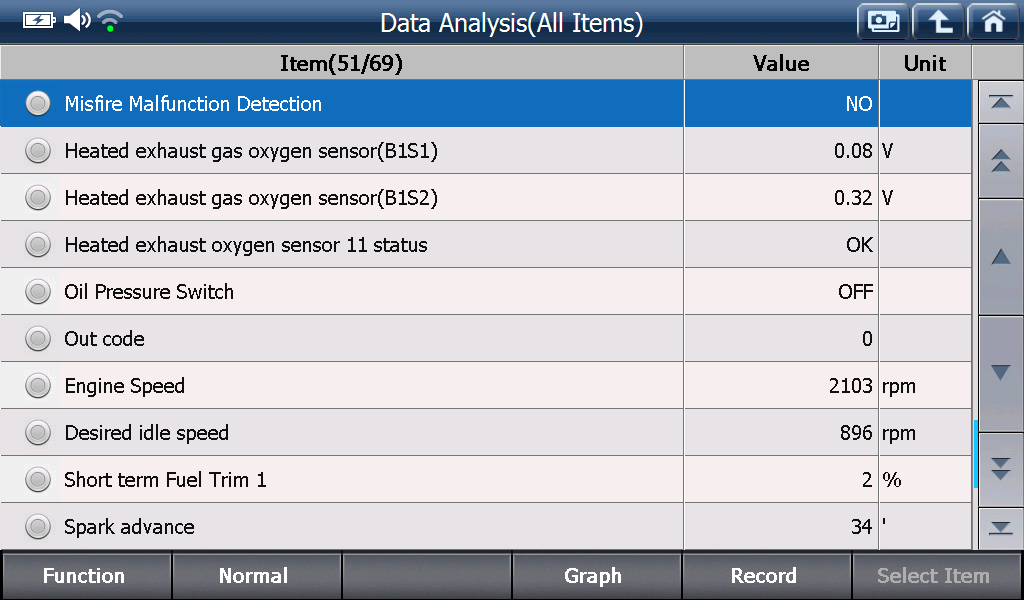This screenshot has width=1024, height=600.
Task: Click page down double-arrow icon
Action: click(x=1000, y=469)
